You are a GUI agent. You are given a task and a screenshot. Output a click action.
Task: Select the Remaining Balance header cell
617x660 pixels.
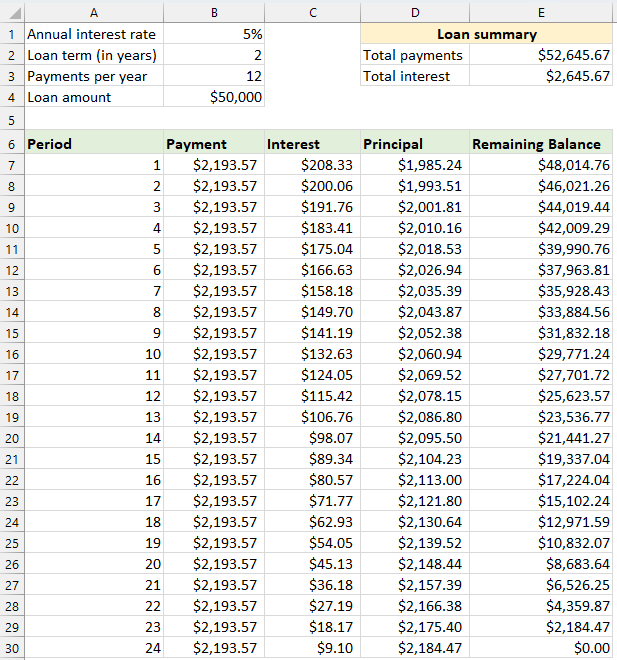pos(540,144)
